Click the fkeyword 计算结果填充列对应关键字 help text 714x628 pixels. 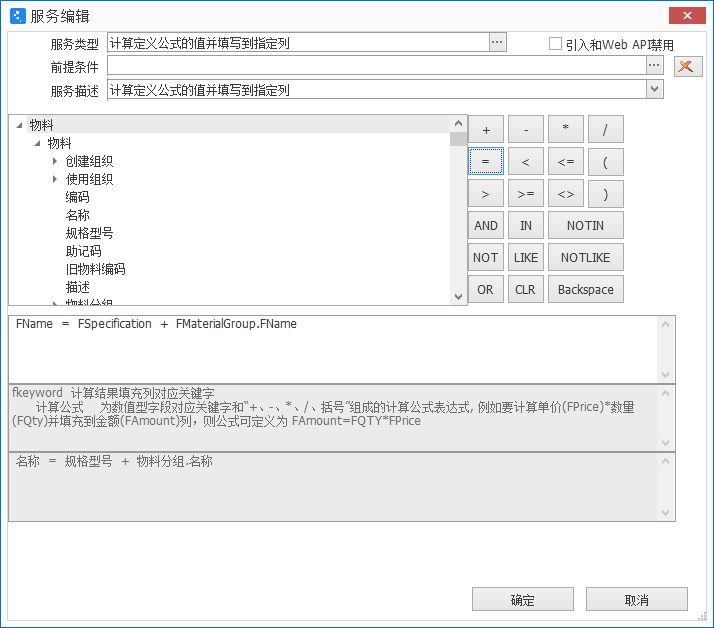click(113, 393)
